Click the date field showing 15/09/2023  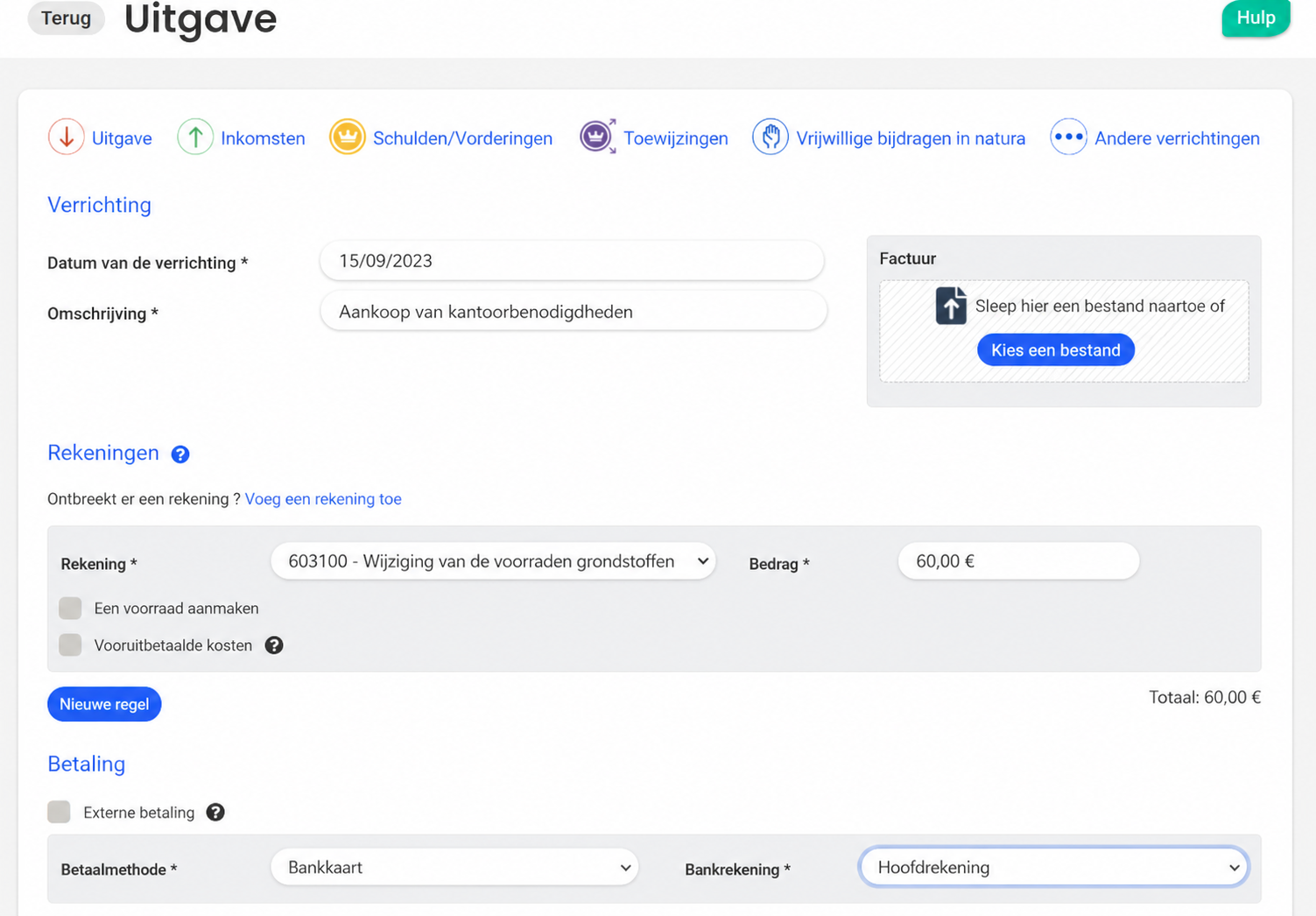tap(572, 261)
